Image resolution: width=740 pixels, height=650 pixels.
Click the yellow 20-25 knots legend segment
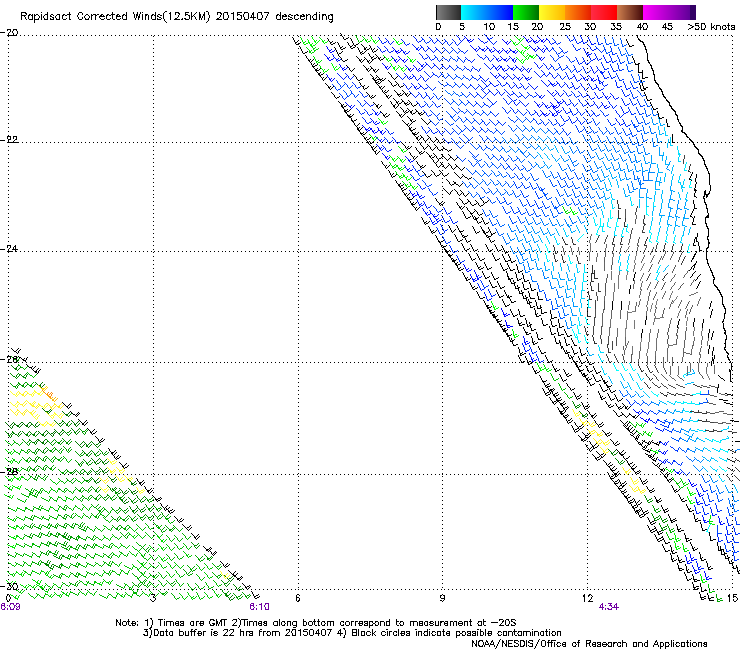[552, 12]
